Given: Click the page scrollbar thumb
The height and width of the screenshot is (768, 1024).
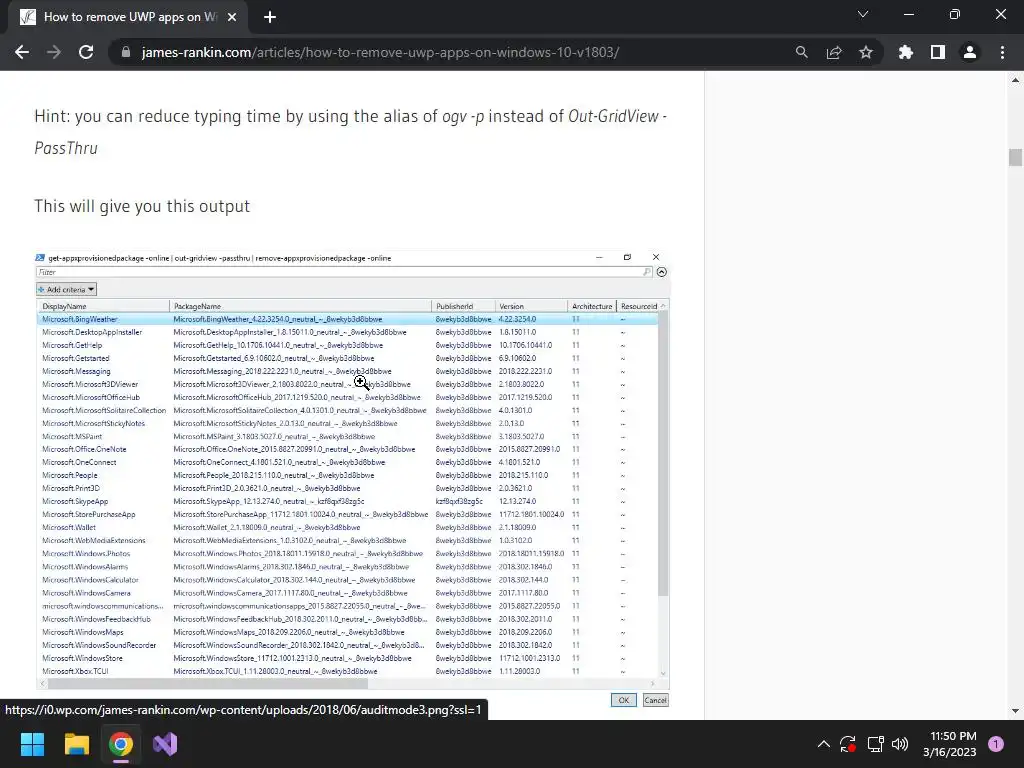Looking at the screenshot, I should pyautogui.click(x=1015, y=157).
